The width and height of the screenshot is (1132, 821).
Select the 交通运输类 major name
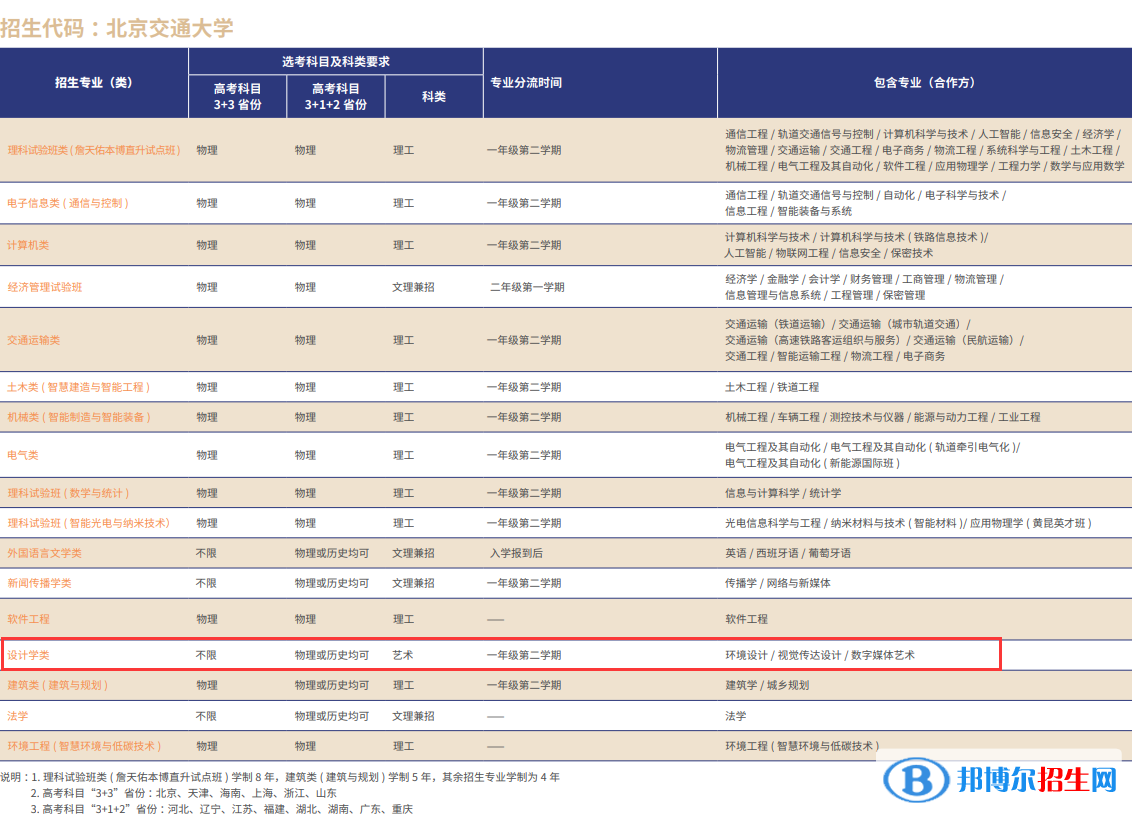34,340
